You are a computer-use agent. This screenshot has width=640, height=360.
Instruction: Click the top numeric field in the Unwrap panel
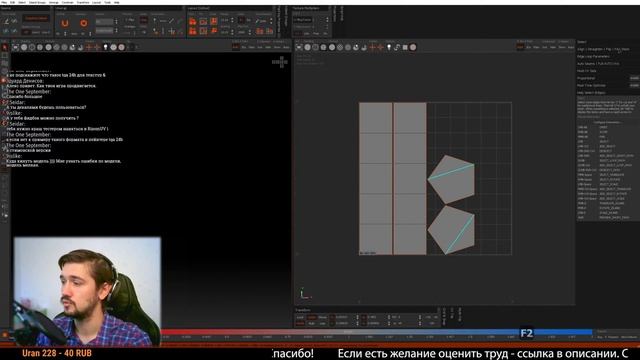tap(104, 21)
